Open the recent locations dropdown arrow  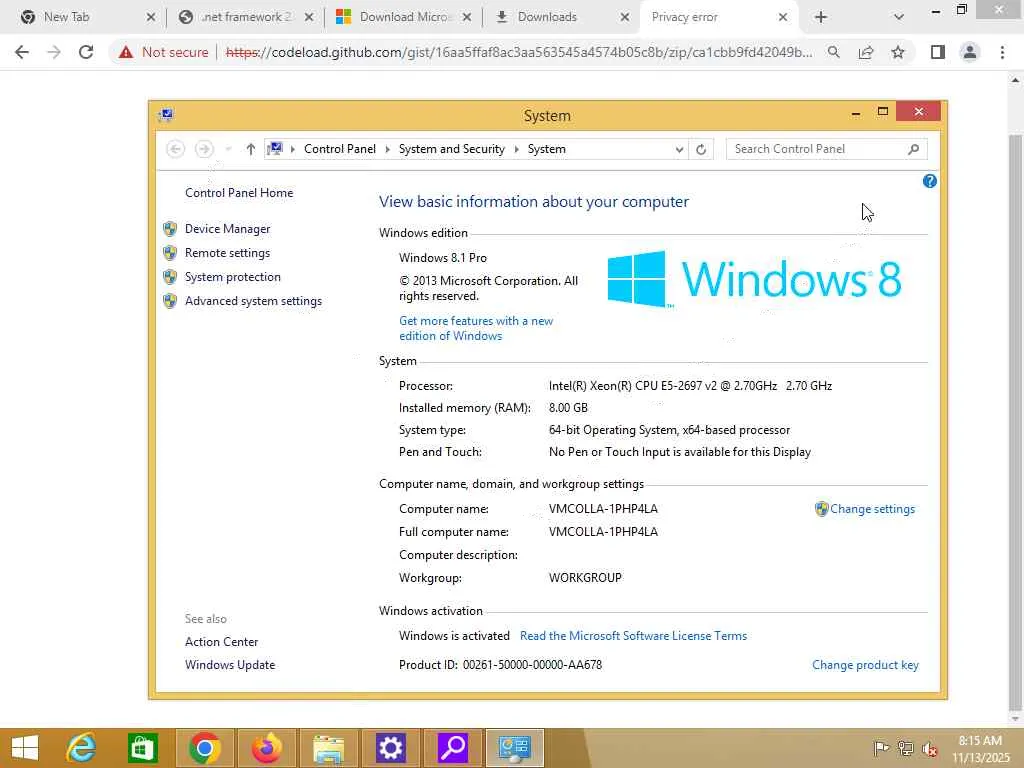pos(228,149)
